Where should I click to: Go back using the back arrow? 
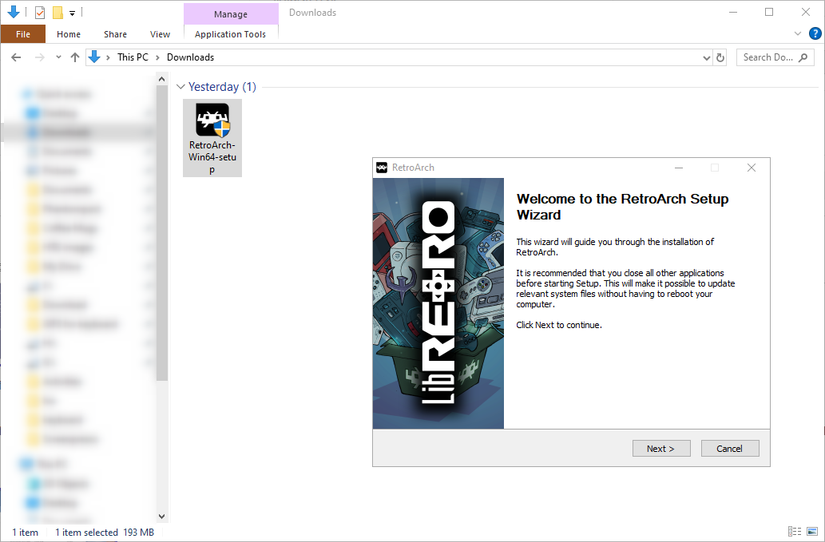click(16, 57)
